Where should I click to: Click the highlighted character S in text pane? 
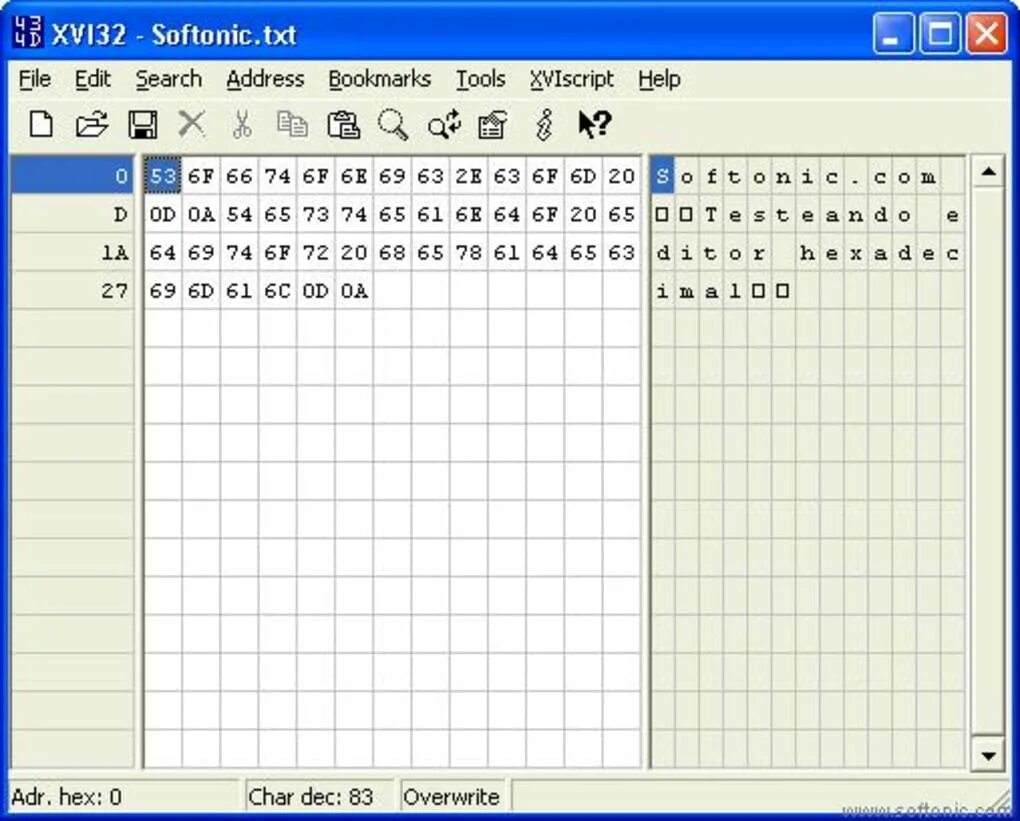click(x=662, y=176)
